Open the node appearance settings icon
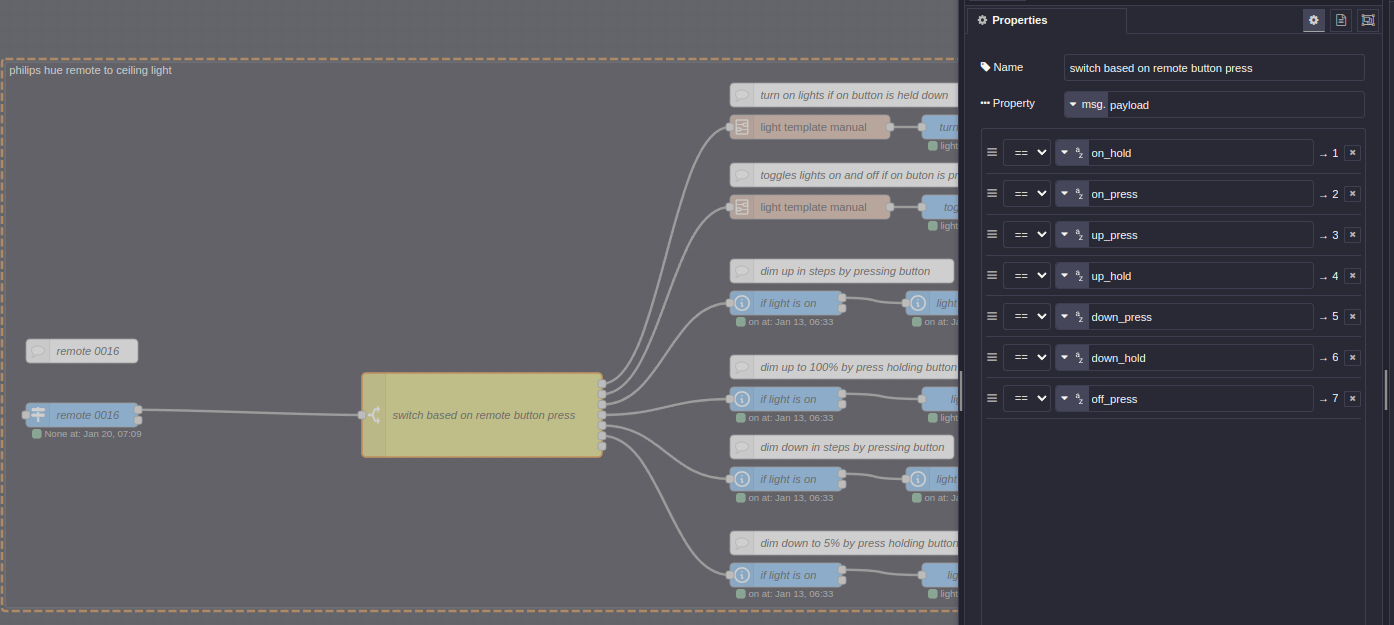Viewport: 1394px width, 625px height. [x=1367, y=20]
